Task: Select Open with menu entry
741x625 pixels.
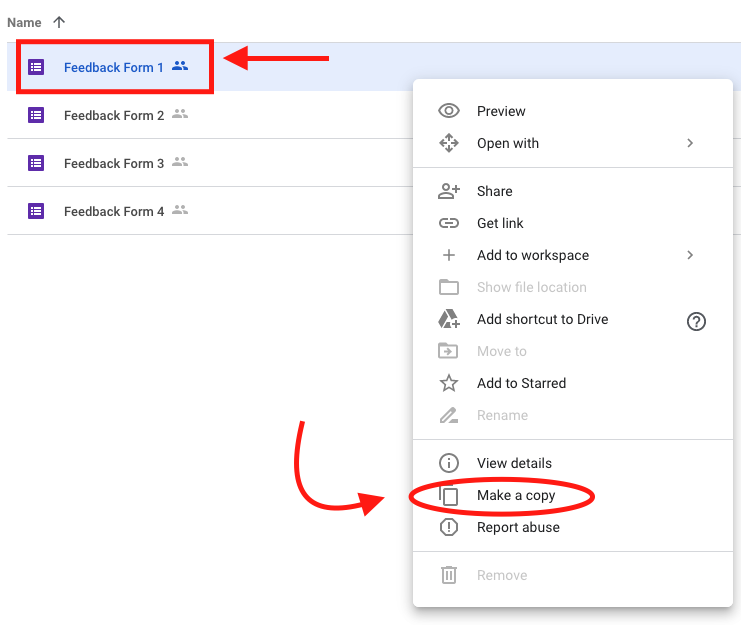Action: point(507,143)
